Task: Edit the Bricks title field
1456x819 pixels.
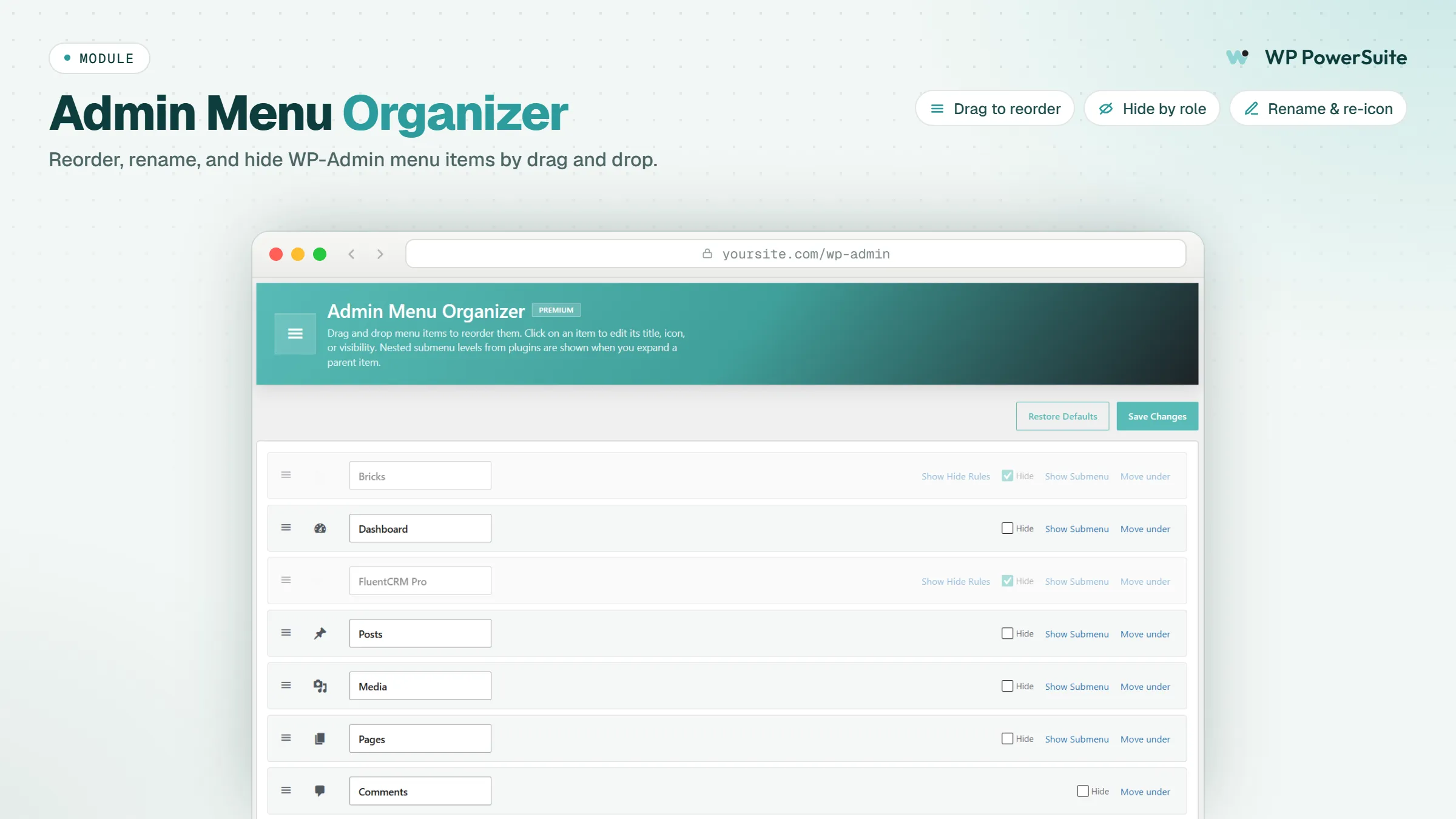Action: click(x=420, y=476)
